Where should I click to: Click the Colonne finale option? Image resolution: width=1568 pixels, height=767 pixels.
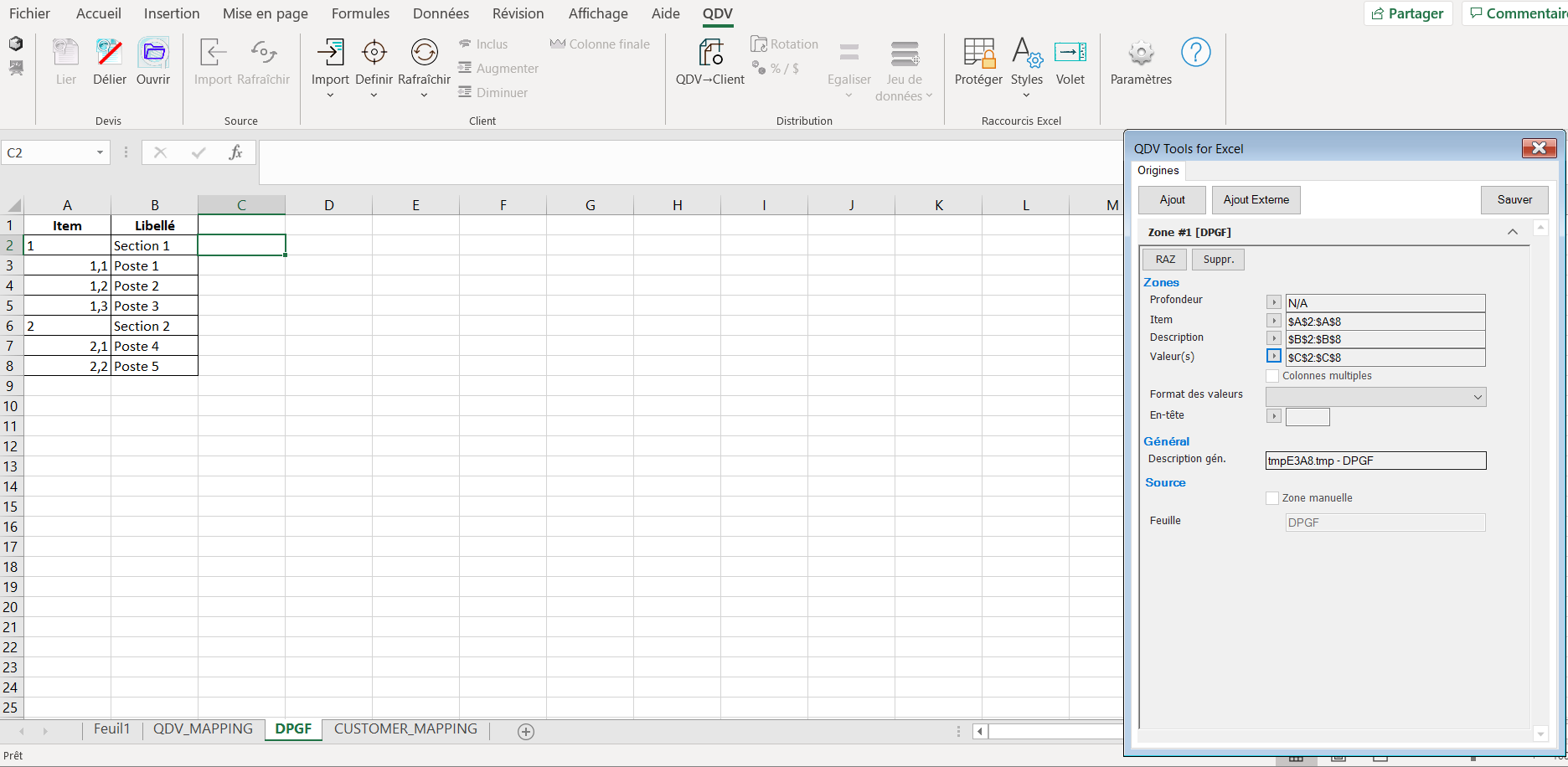click(x=600, y=44)
